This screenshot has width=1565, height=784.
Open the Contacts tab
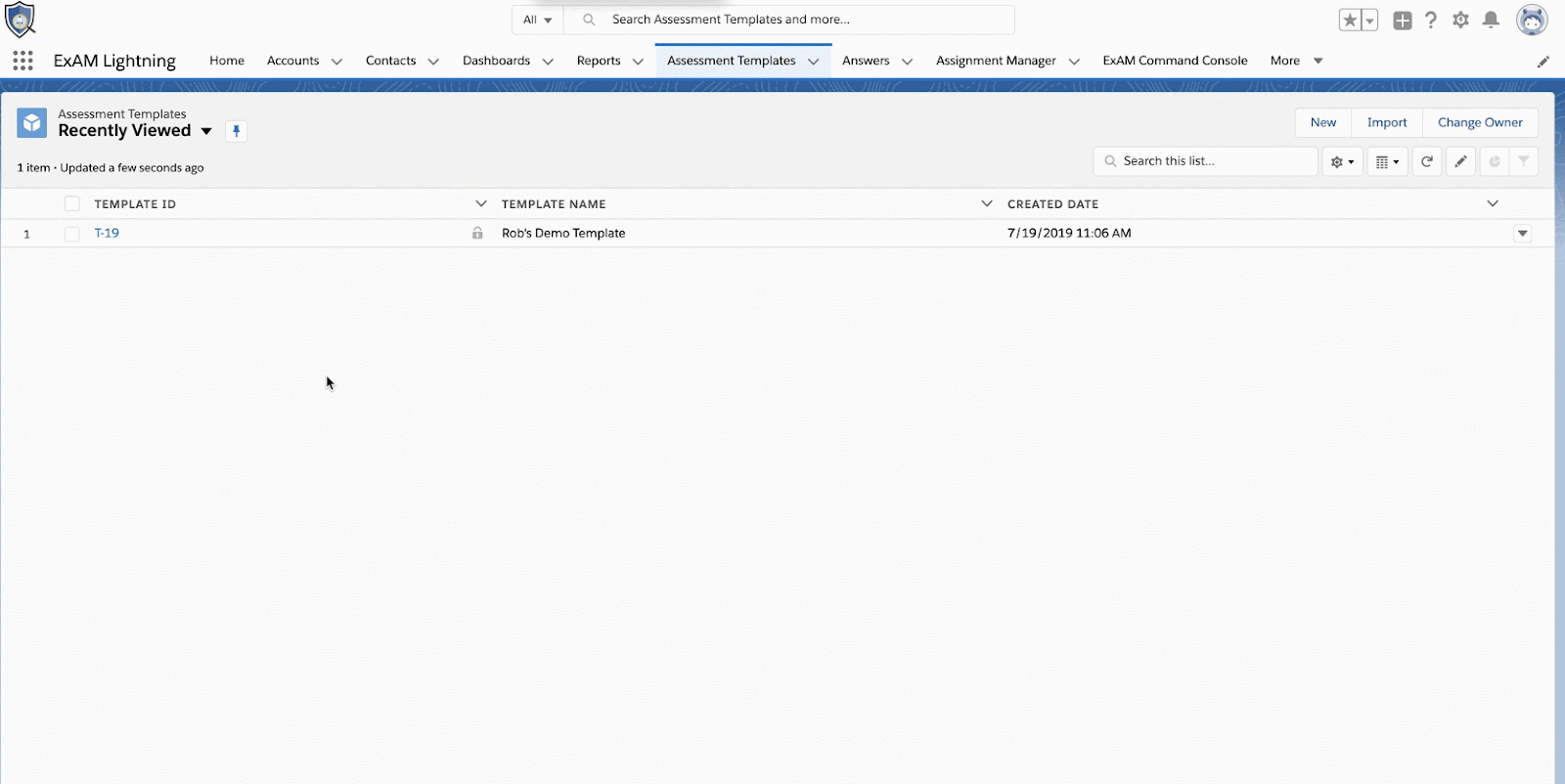pyautogui.click(x=391, y=61)
